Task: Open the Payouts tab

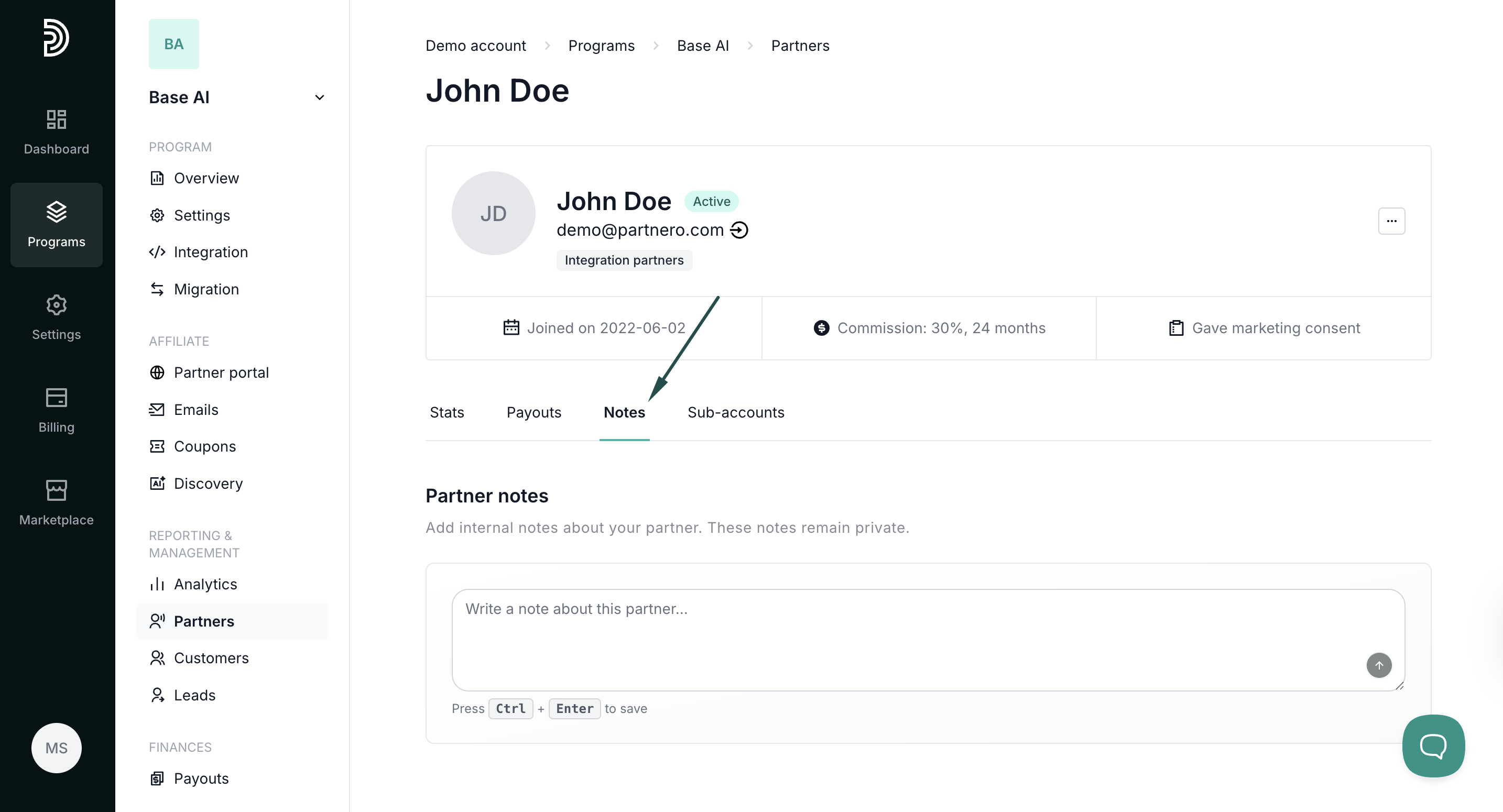Action: [x=533, y=412]
